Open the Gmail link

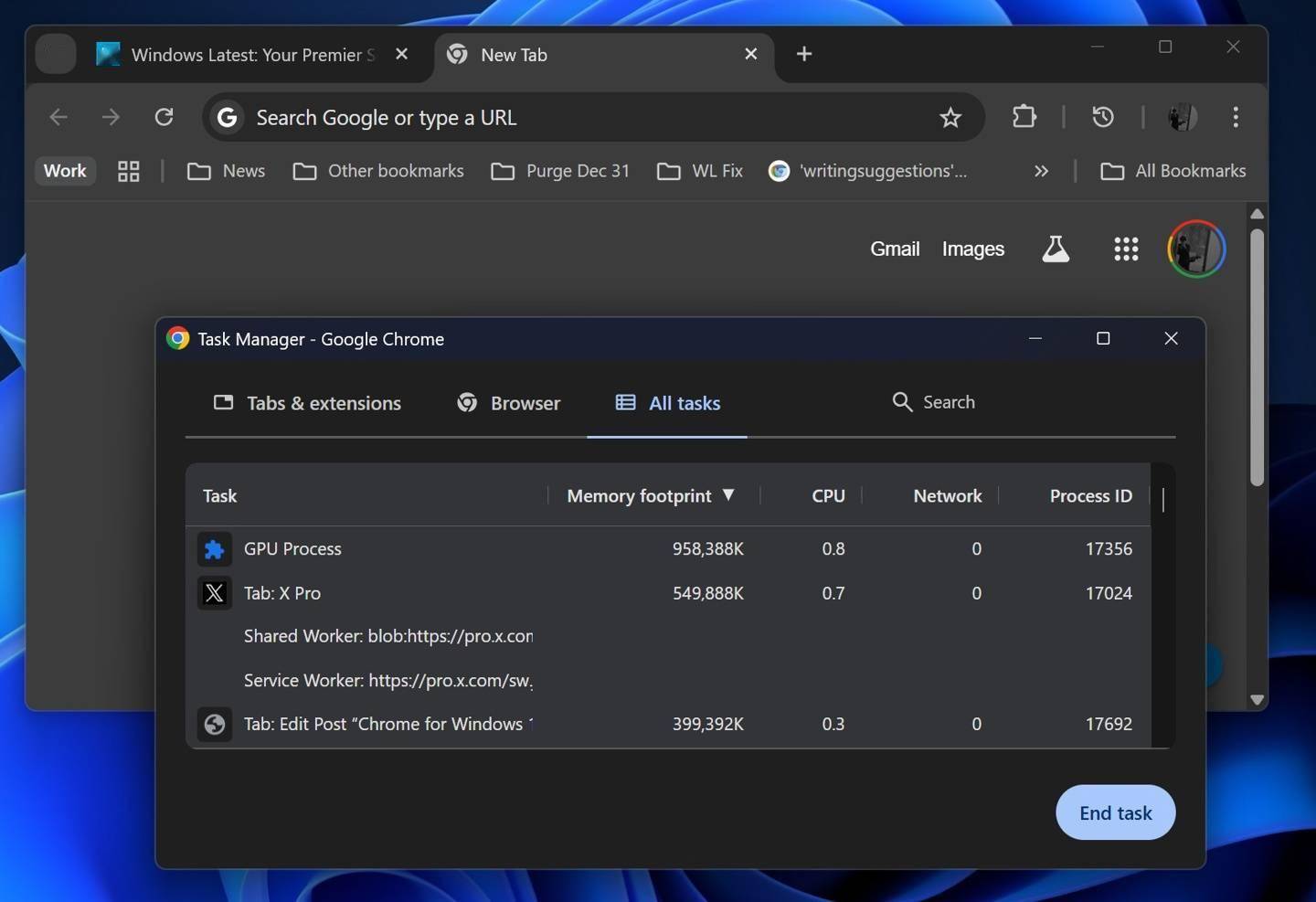point(895,249)
